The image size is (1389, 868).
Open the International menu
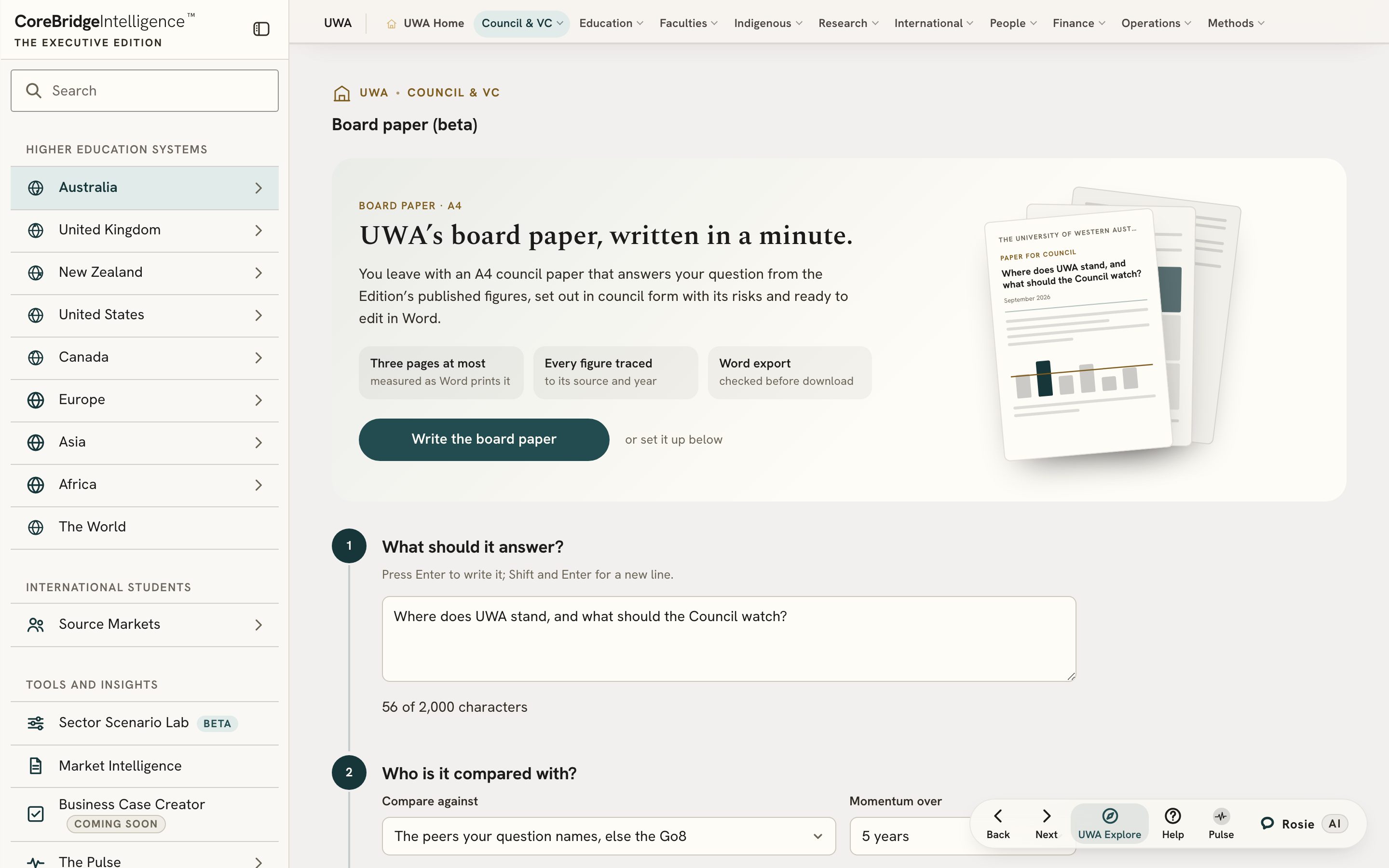pos(934,24)
